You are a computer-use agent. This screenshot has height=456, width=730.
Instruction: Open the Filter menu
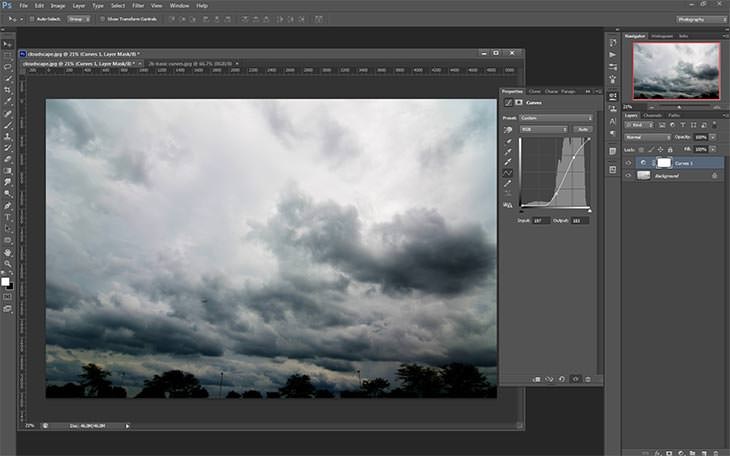pyautogui.click(x=138, y=6)
